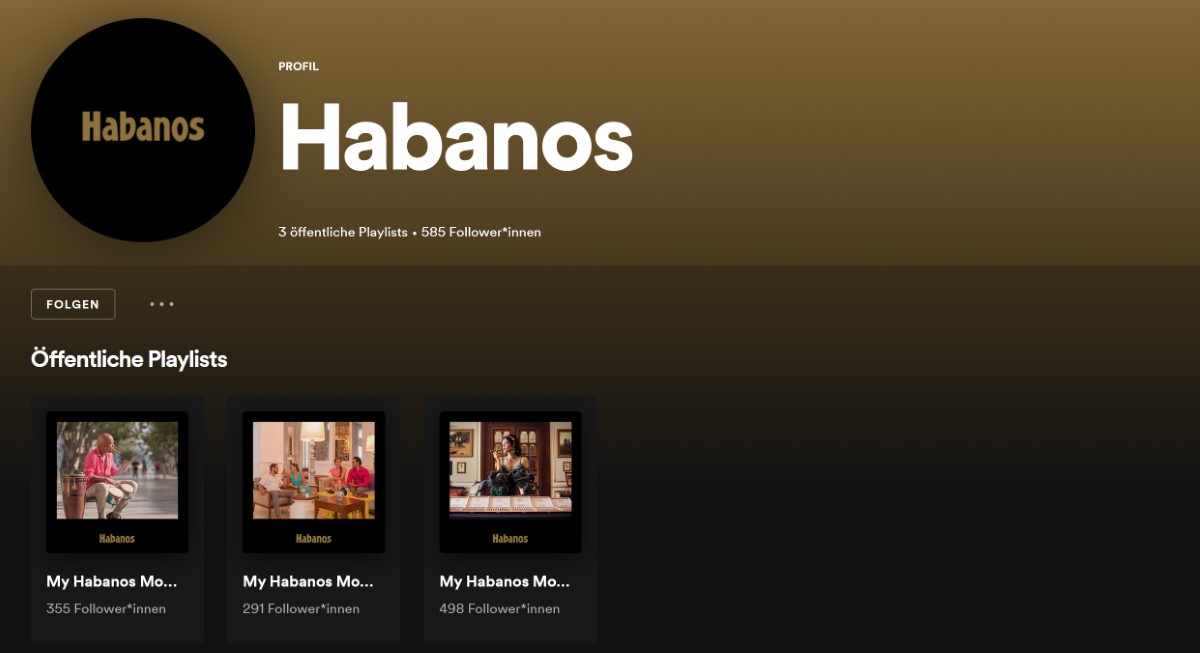Select playlist title with 355 followers
This screenshot has height=653, width=1200.
[x=112, y=581]
